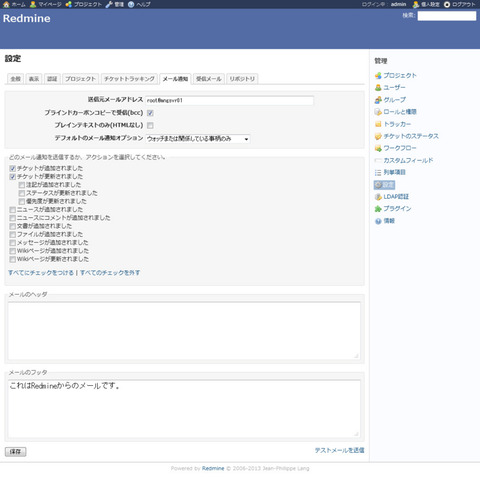480x483 pixels.
Task: Click sidebar ロールと権限 icon
Action: click(x=378, y=112)
